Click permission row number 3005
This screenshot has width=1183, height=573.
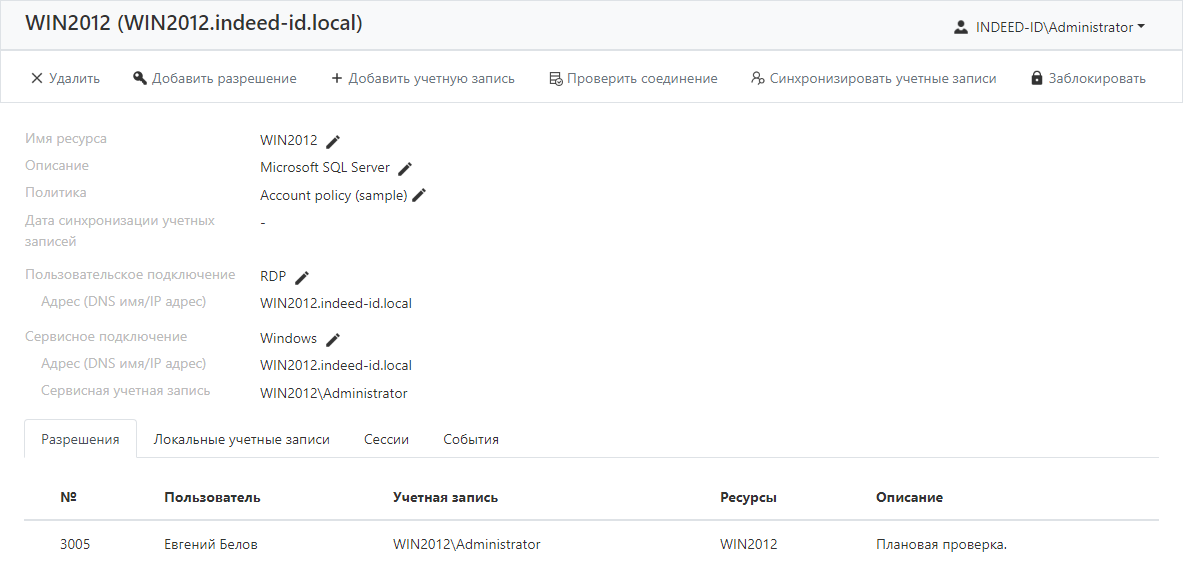coord(75,545)
